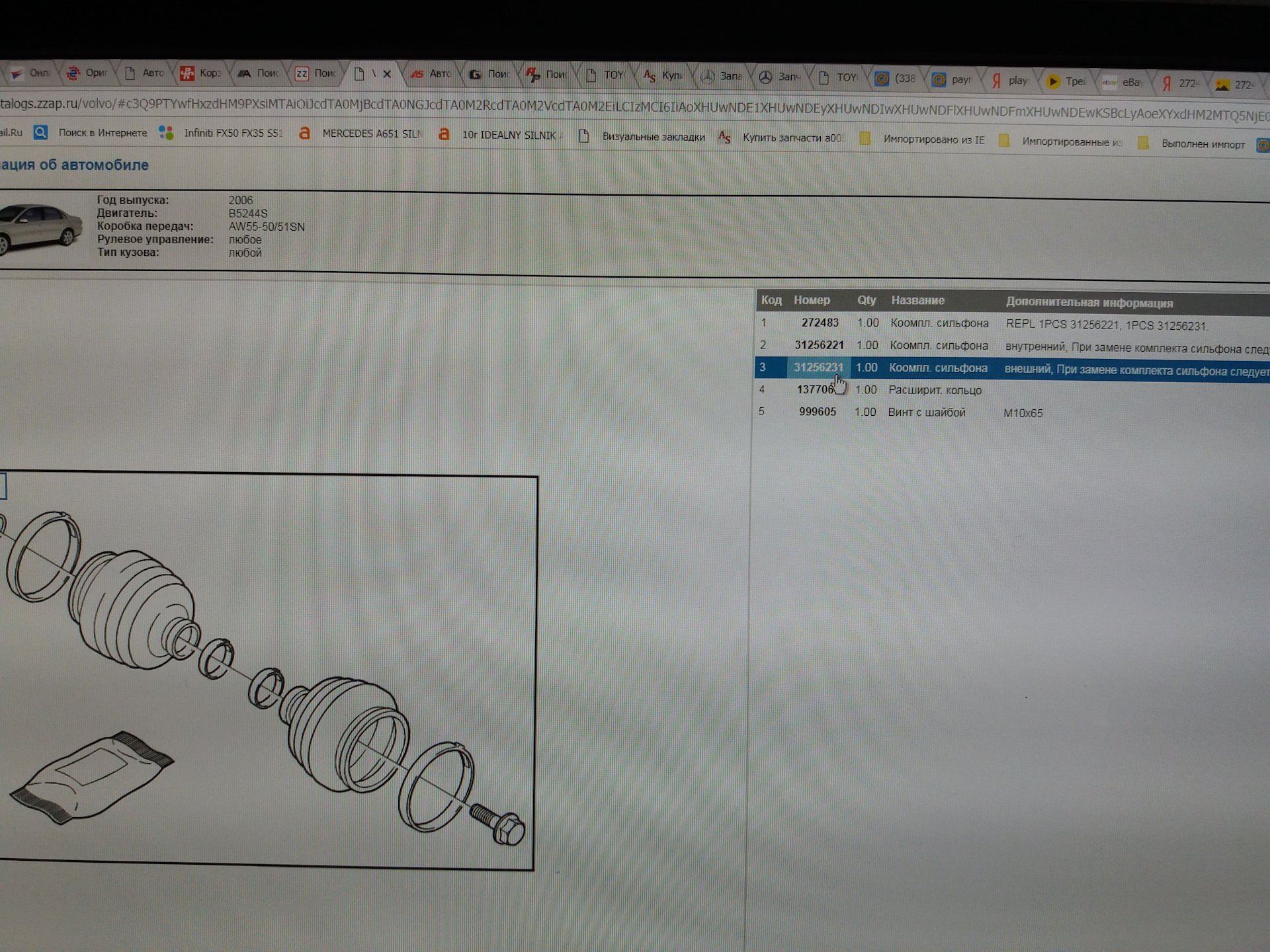Open the zz 'Поис' tab
Screen dimensions: 1270x952
(x=316, y=73)
